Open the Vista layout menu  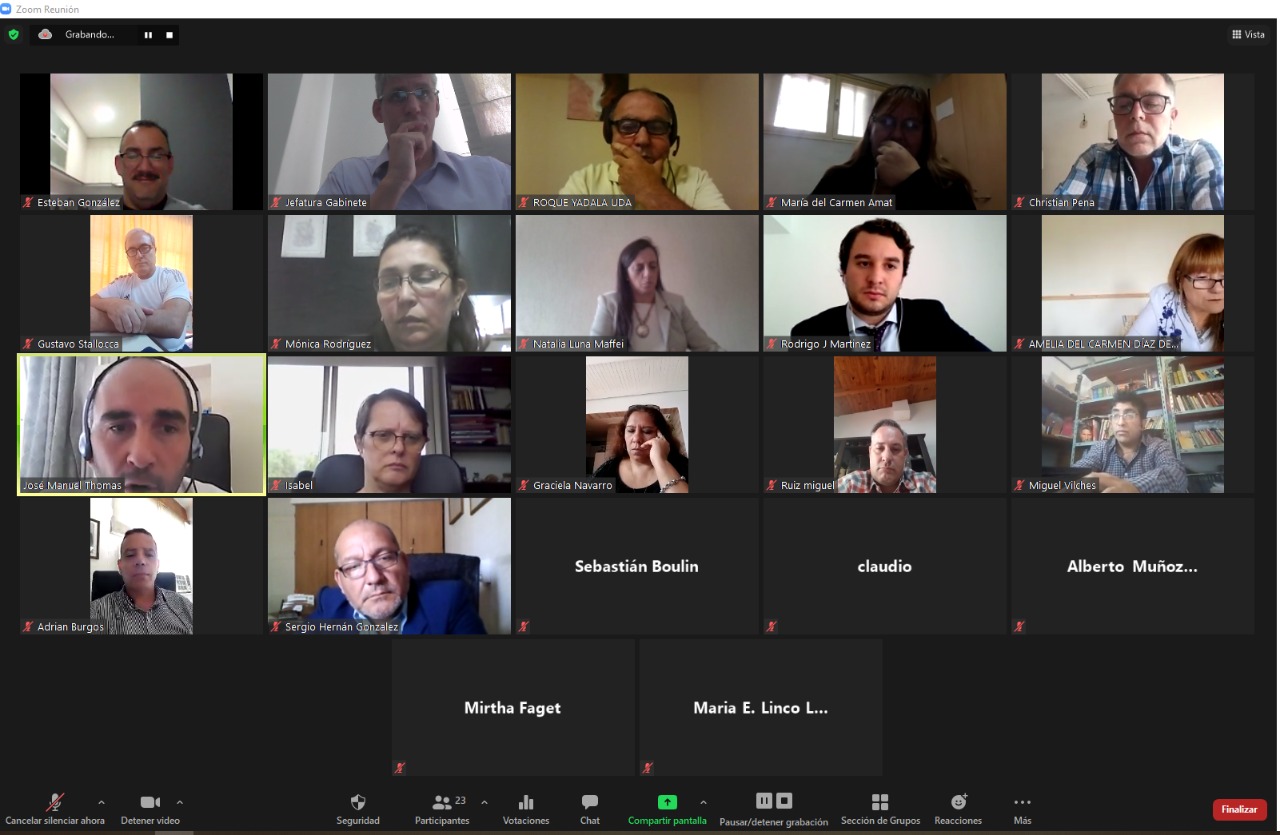click(1248, 34)
